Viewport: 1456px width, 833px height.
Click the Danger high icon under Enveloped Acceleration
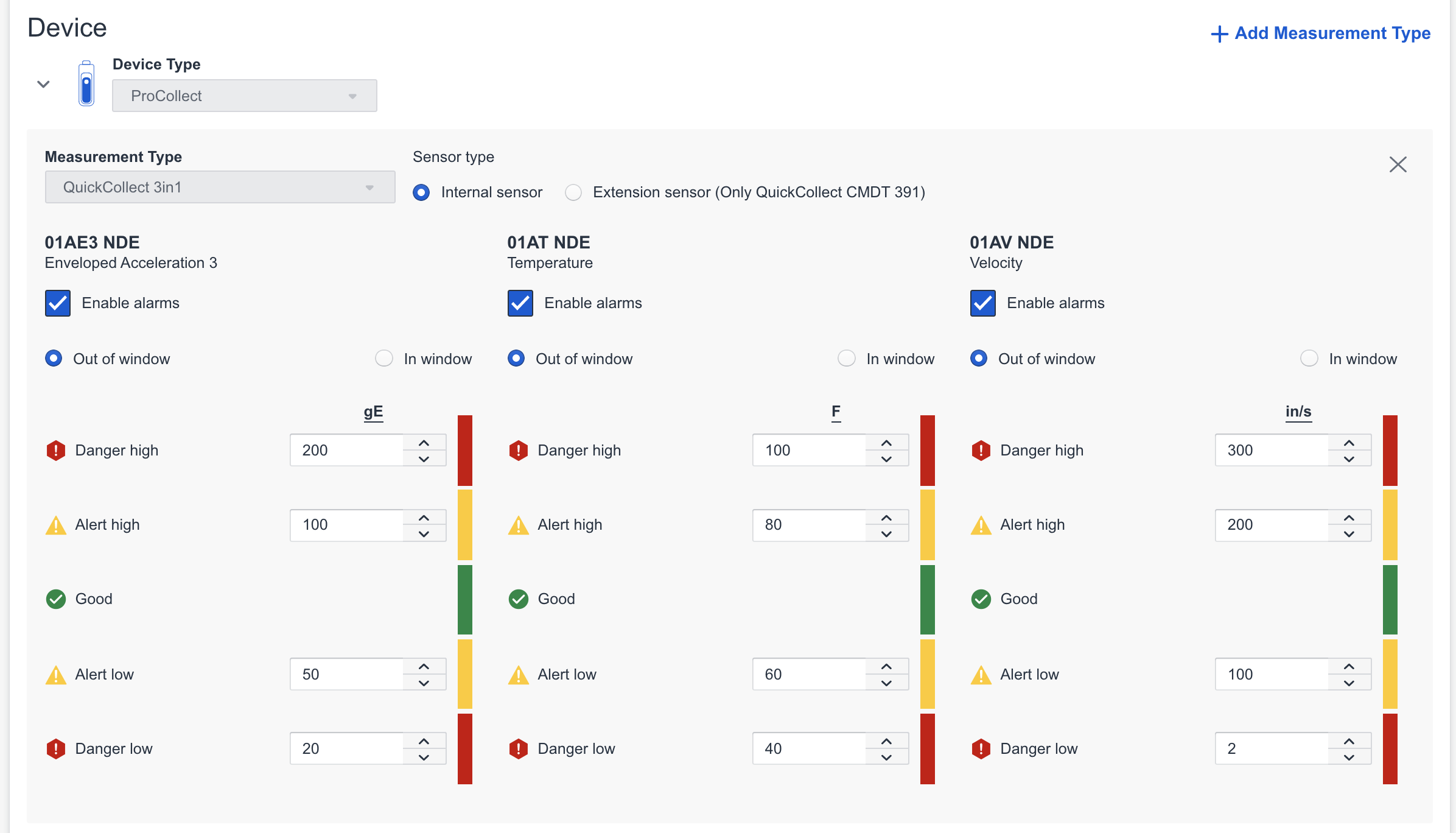coord(55,450)
